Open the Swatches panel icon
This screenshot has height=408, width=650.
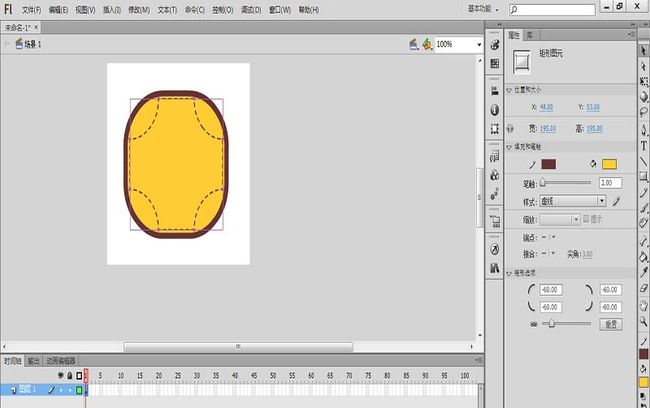[x=495, y=63]
